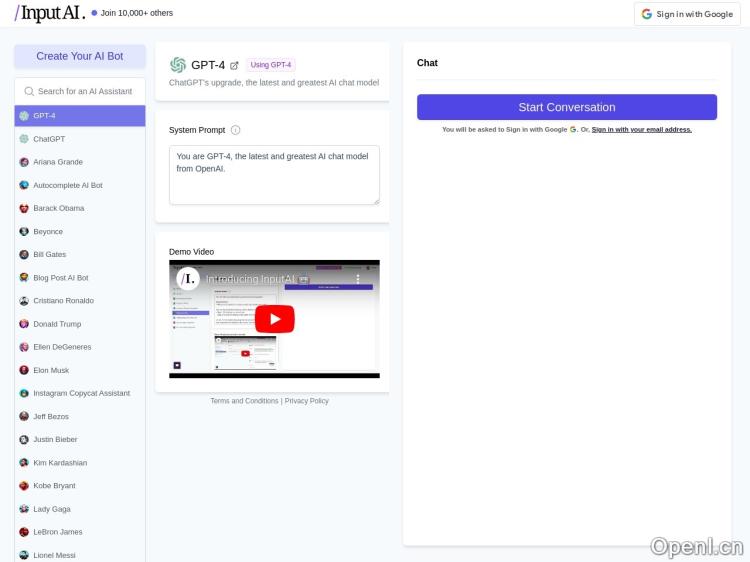Open Sign in with your email address link
The width and height of the screenshot is (750, 562).
pyautogui.click(x=641, y=129)
